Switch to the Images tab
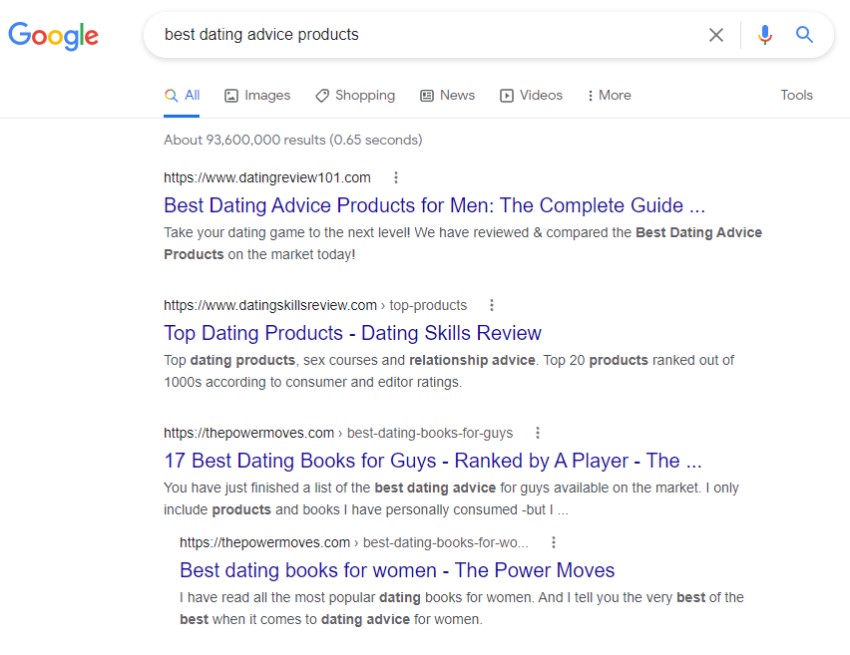 [257, 95]
